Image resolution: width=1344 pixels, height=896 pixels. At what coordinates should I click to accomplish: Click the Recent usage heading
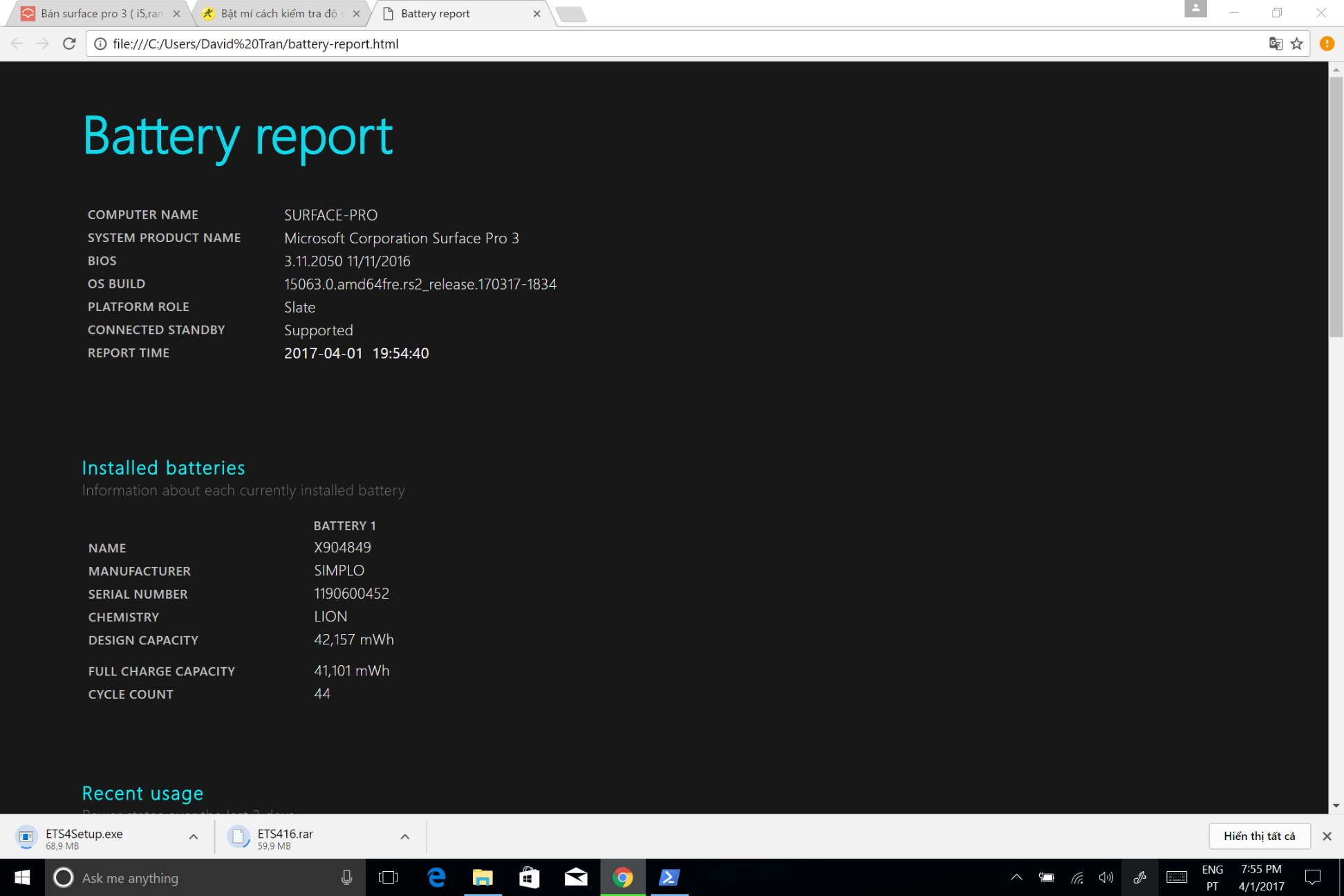tap(142, 793)
